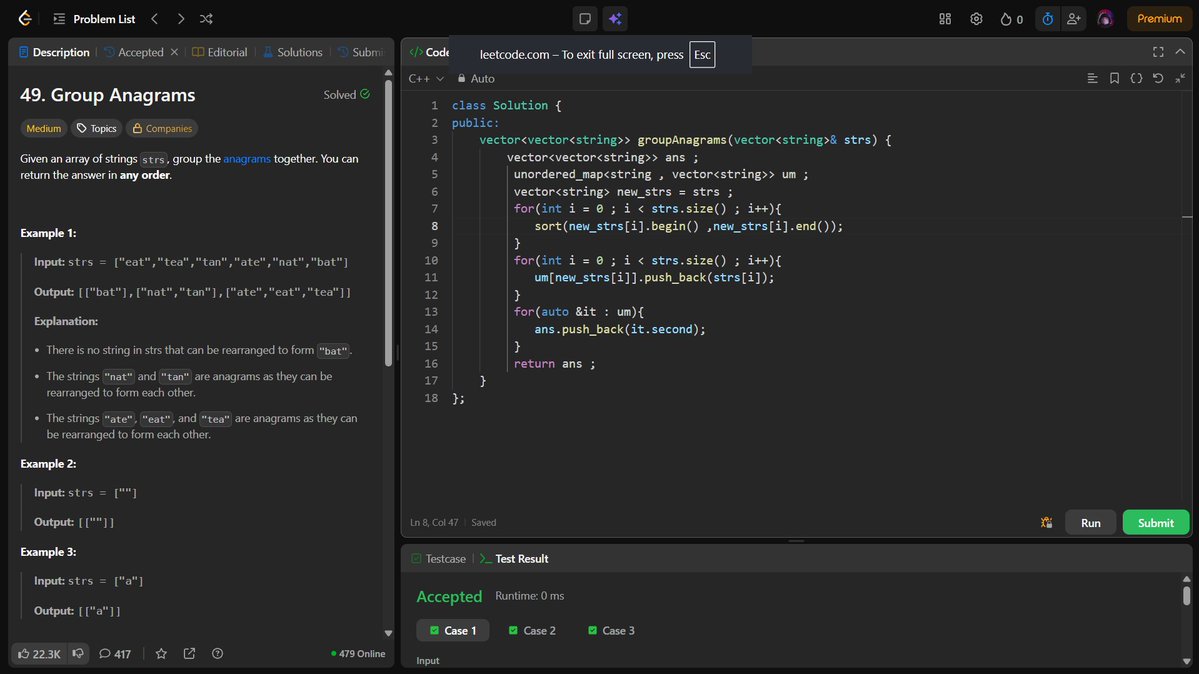Click the Auto lock indicator
Viewport: 1199px width, 674px height.
[476, 78]
